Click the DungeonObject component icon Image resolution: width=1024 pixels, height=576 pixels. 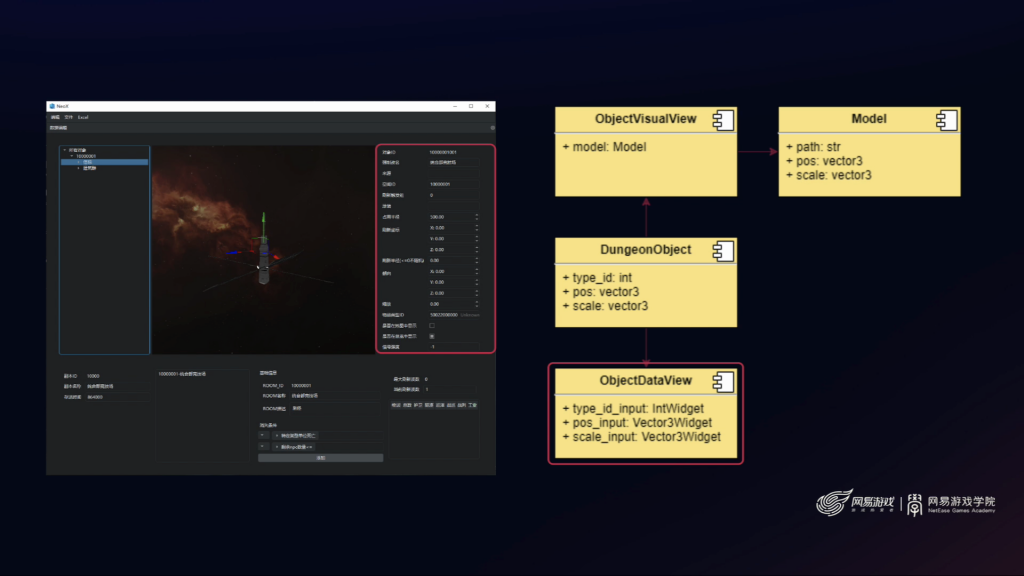point(723,251)
